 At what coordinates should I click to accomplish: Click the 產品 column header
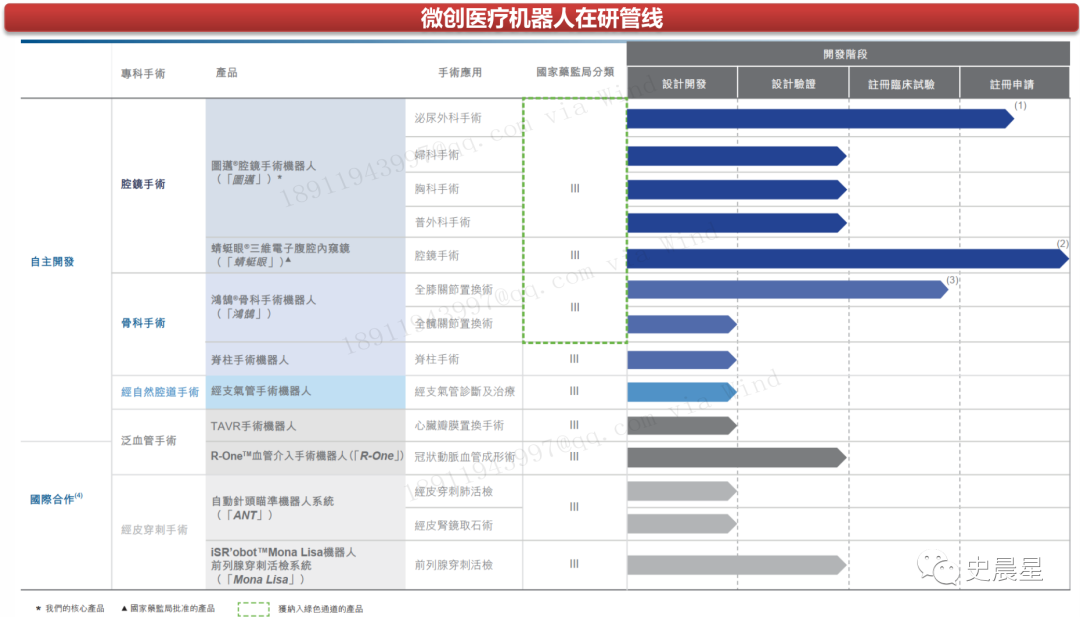(227, 72)
